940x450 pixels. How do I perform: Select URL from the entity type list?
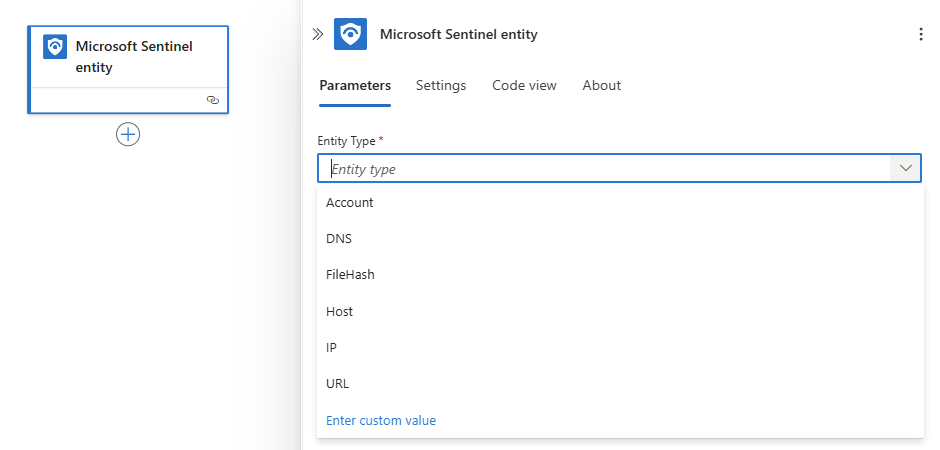point(338,383)
